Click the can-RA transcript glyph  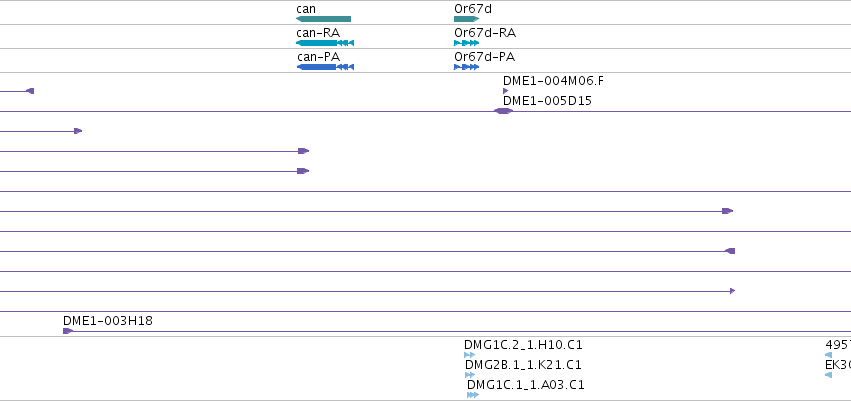coord(325,43)
